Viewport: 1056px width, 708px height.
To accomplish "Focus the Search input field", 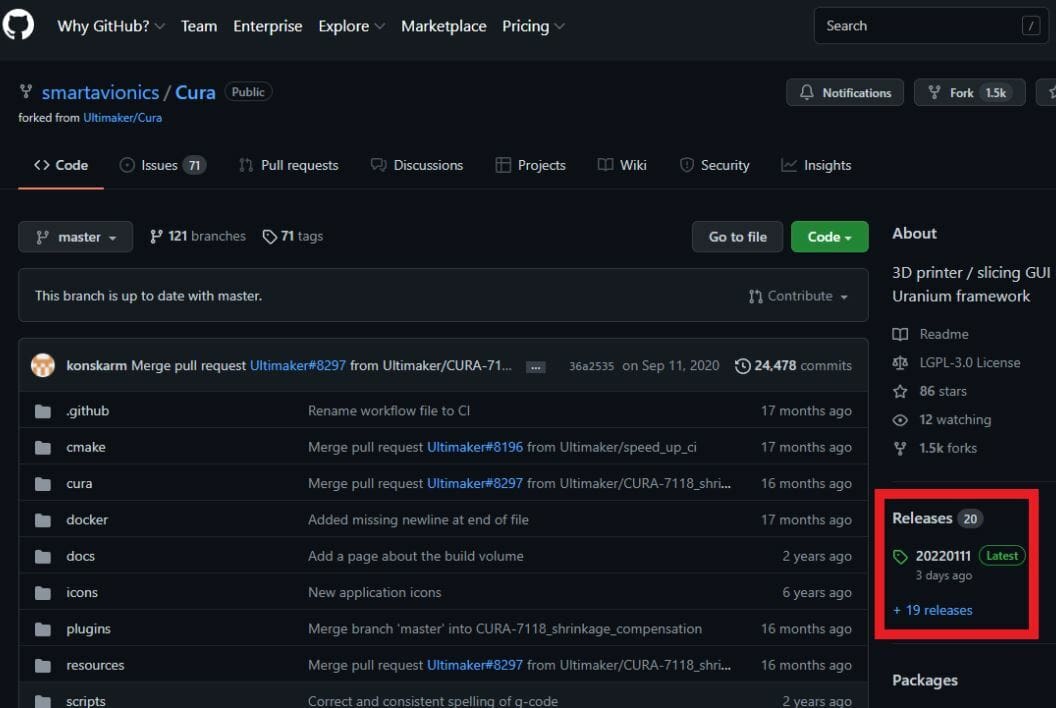I will point(931,26).
